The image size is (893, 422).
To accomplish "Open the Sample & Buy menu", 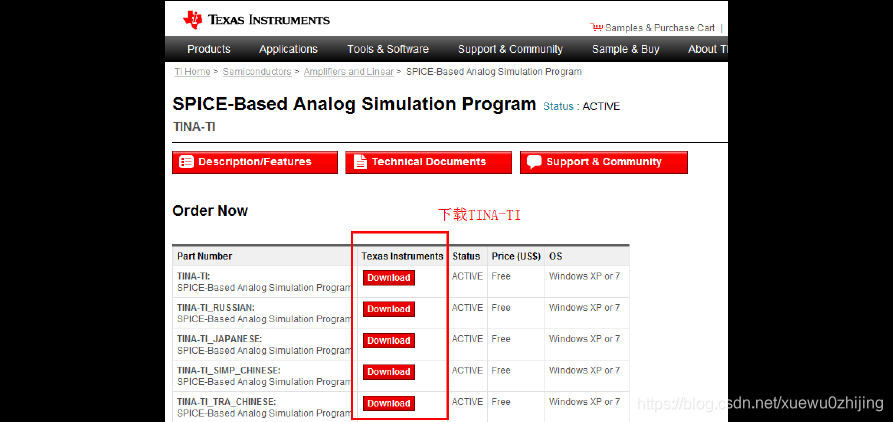I will (625, 49).
